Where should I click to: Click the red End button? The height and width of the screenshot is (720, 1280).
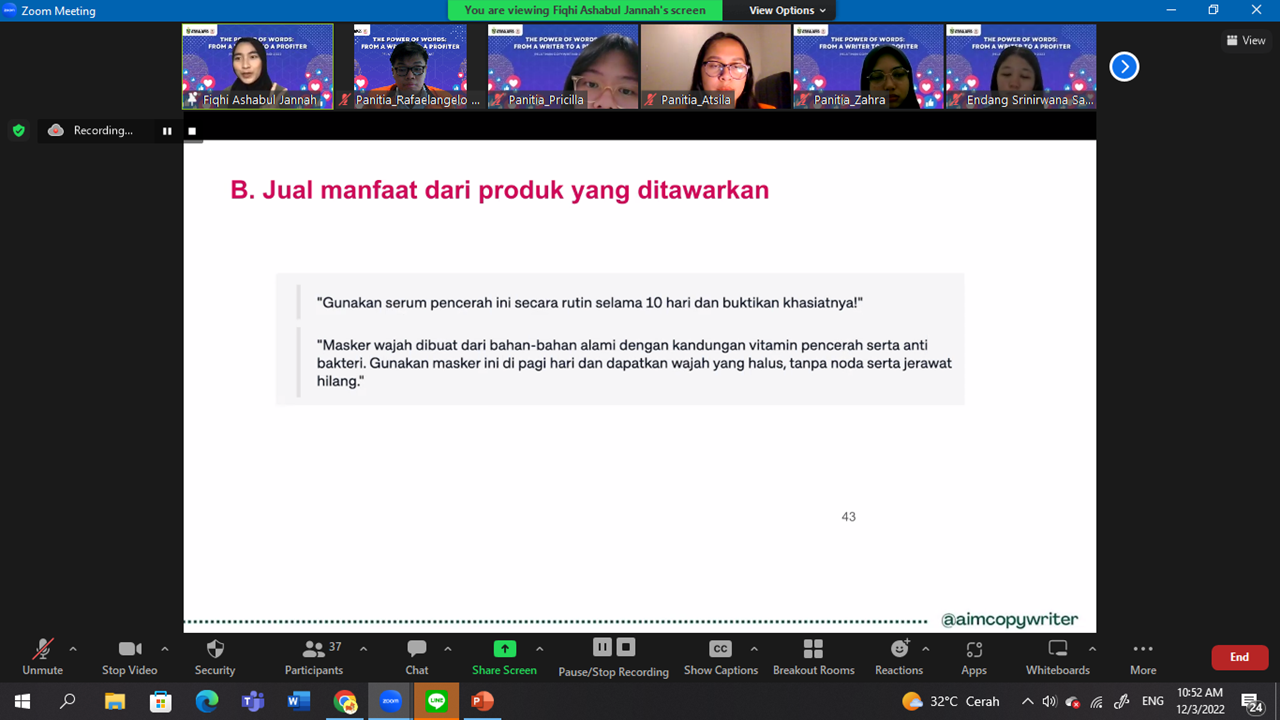[1239, 657]
